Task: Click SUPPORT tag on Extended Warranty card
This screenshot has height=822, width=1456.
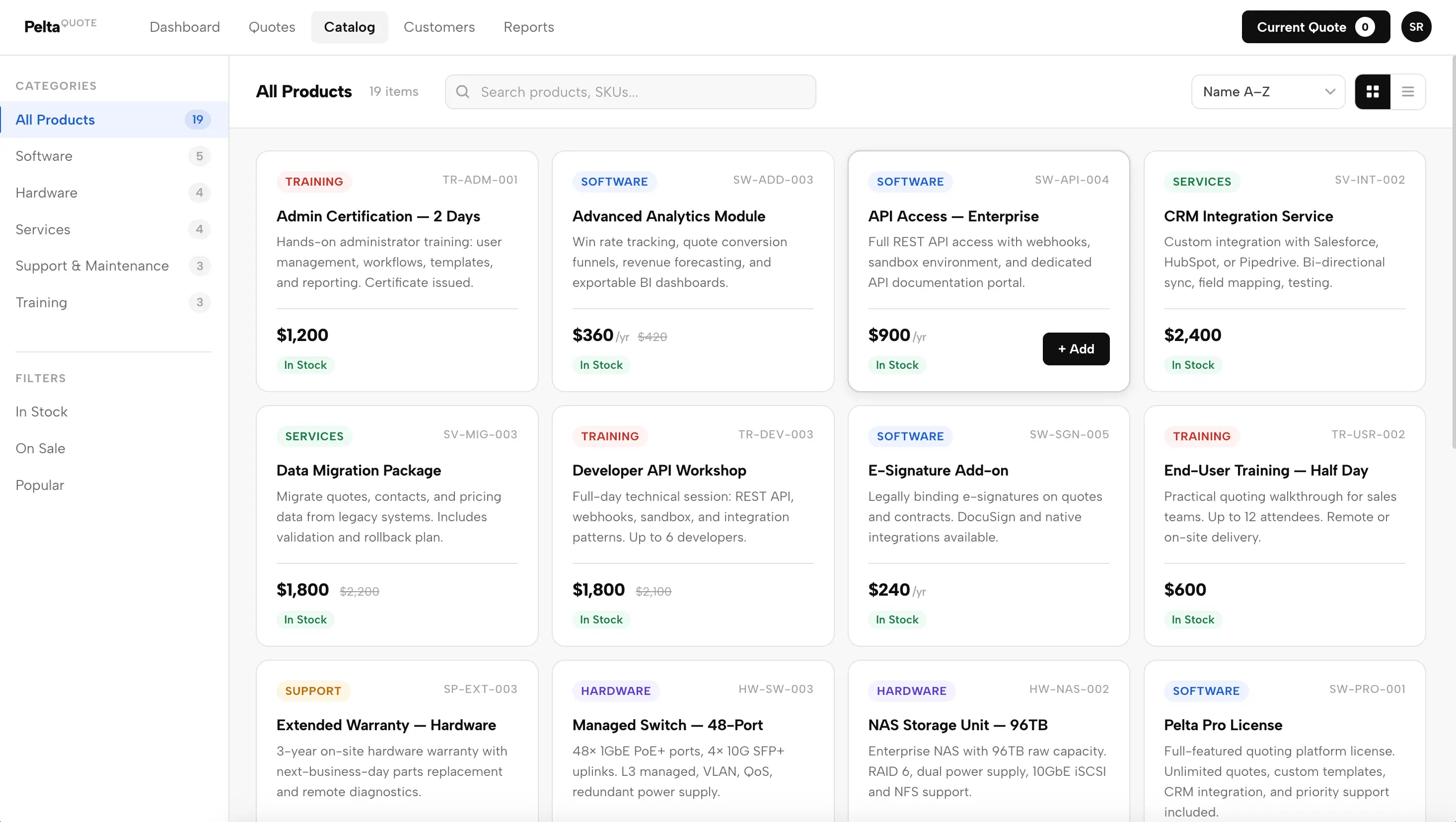Action: coord(312,691)
